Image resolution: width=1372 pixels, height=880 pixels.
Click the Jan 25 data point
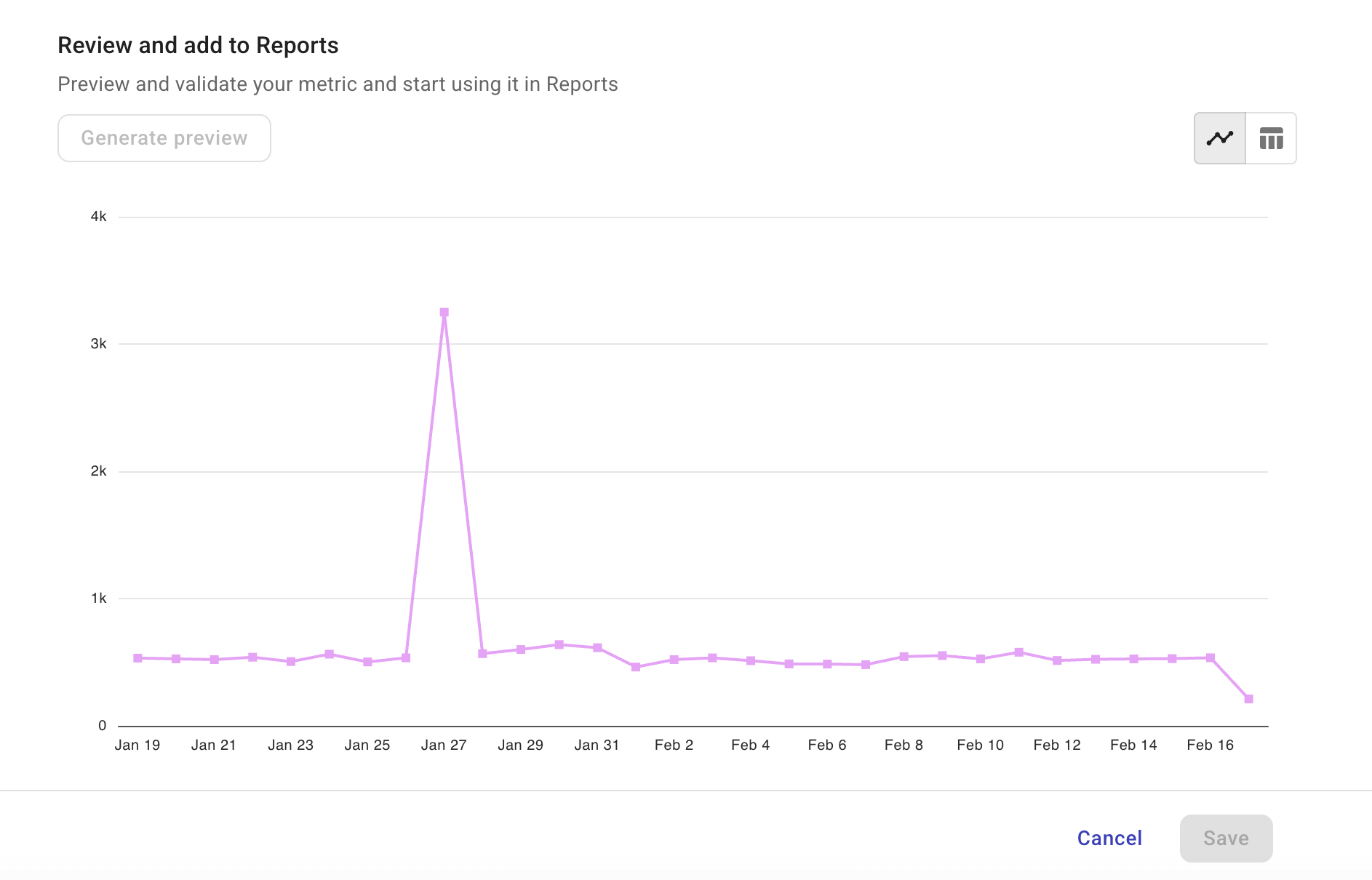367,662
